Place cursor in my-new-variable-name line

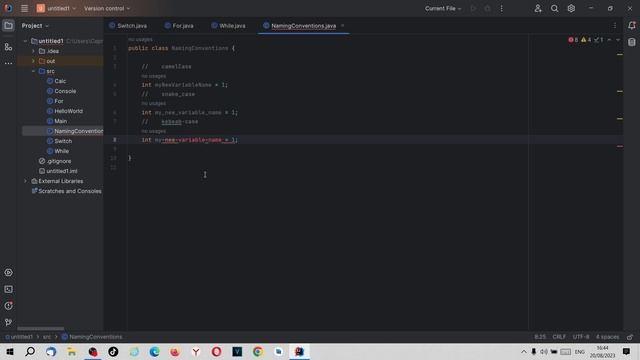(x=189, y=140)
